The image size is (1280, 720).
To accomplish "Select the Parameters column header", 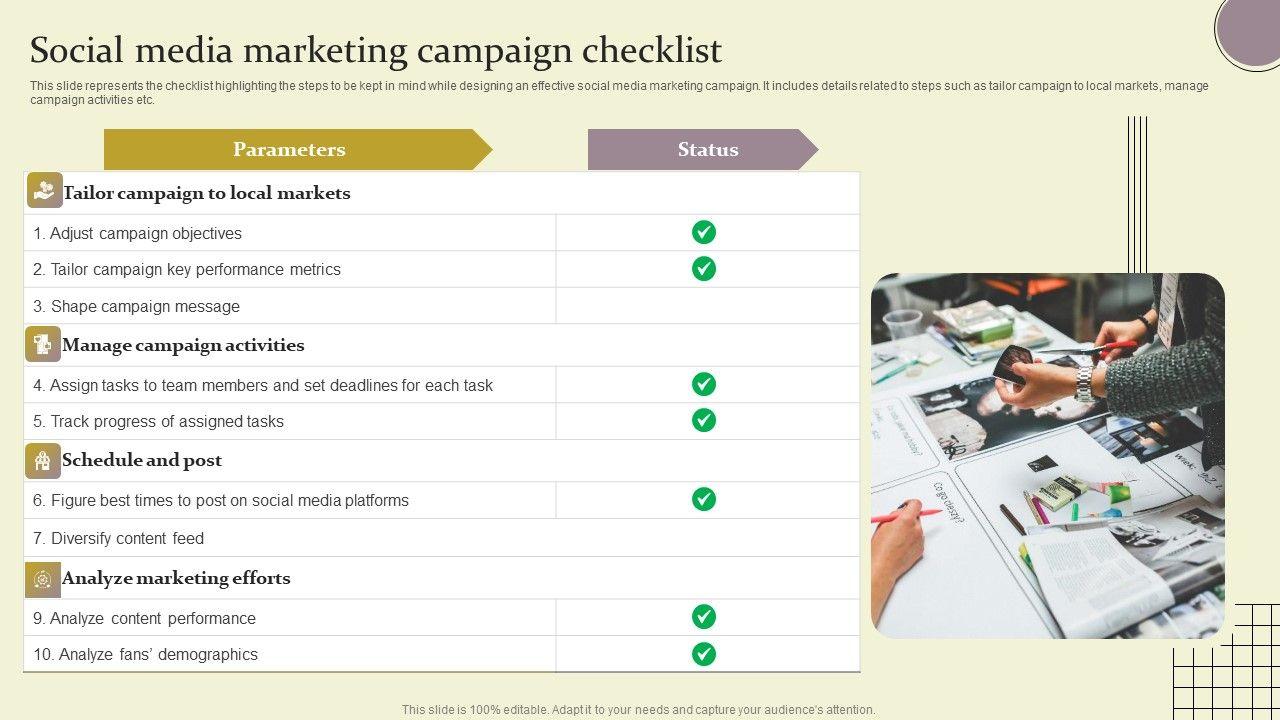I will (289, 150).
